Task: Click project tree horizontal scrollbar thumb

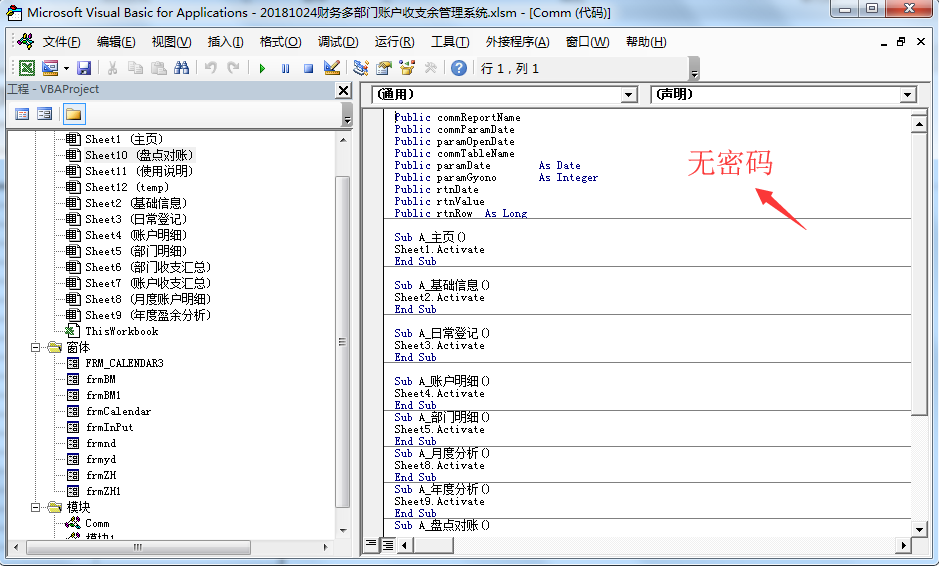Action: point(138,547)
